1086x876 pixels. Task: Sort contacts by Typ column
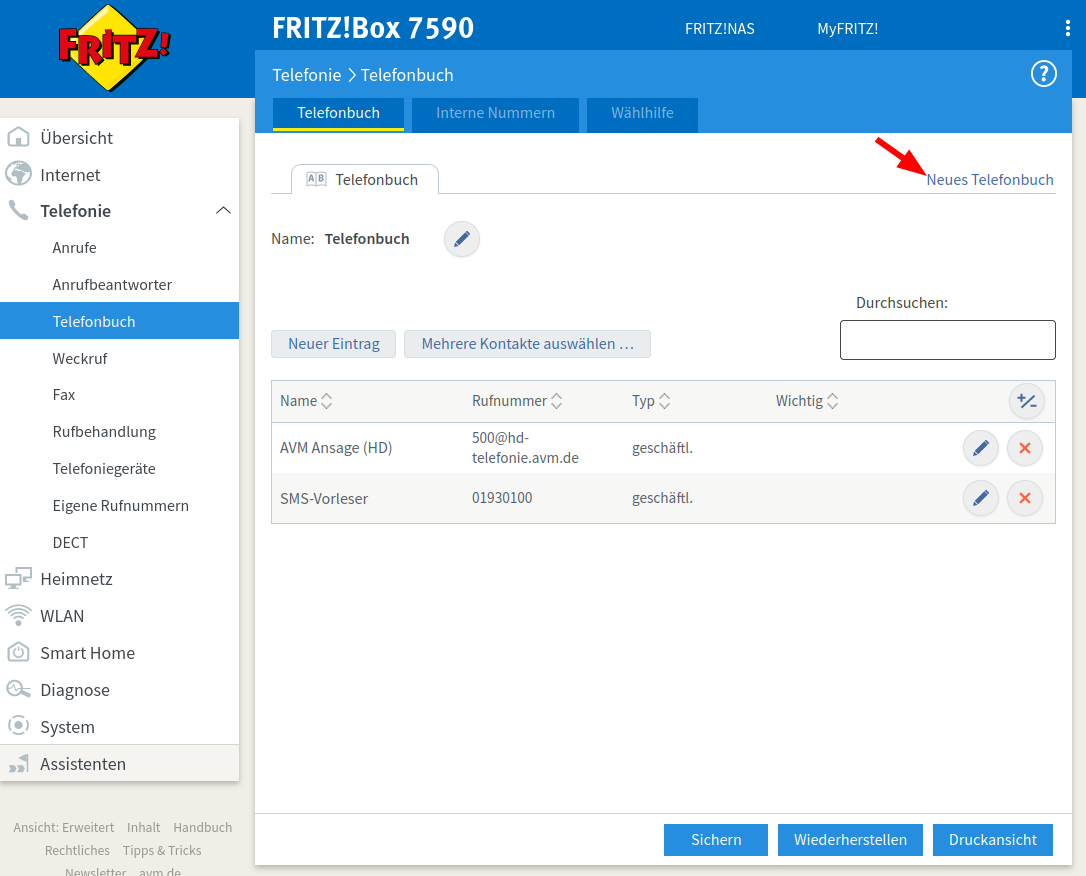point(651,401)
